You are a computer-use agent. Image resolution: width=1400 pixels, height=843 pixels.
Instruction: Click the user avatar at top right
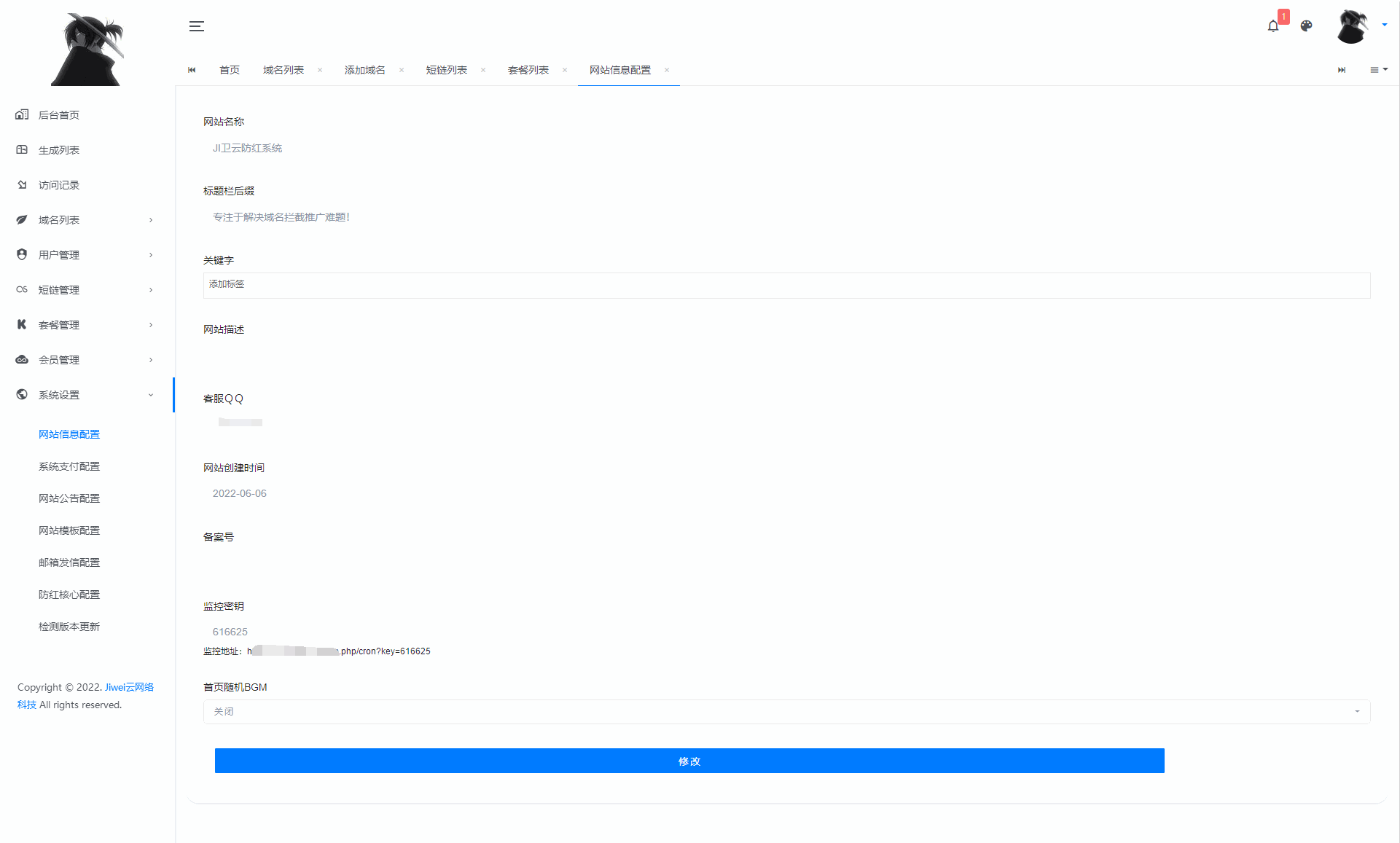(x=1353, y=26)
